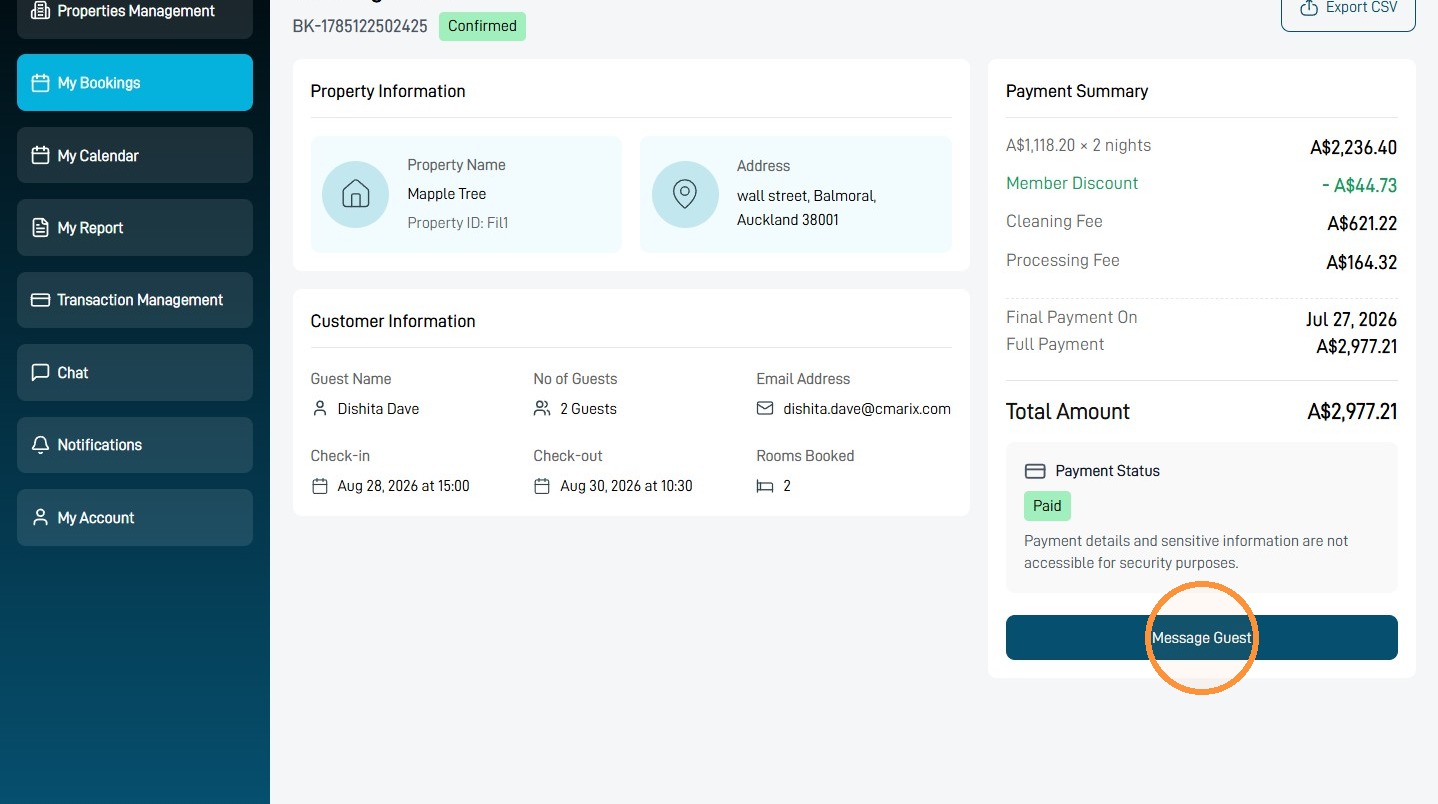Image resolution: width=1438 pixels, height=804 pixels.
Task: Click the person icon next to Dishita Dave
Action: tap(320, 408)
